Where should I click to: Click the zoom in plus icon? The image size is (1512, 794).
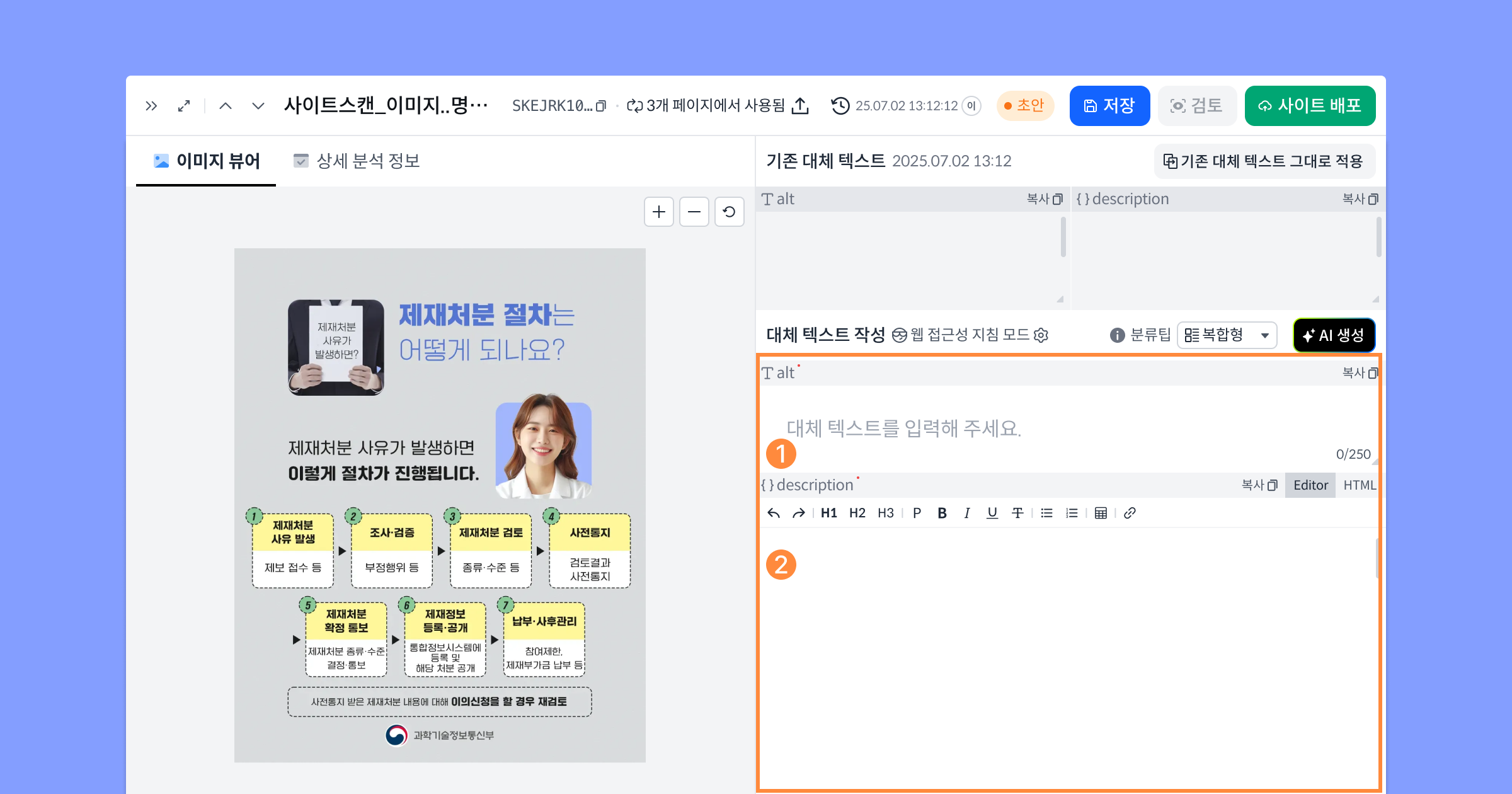(659, 212)
